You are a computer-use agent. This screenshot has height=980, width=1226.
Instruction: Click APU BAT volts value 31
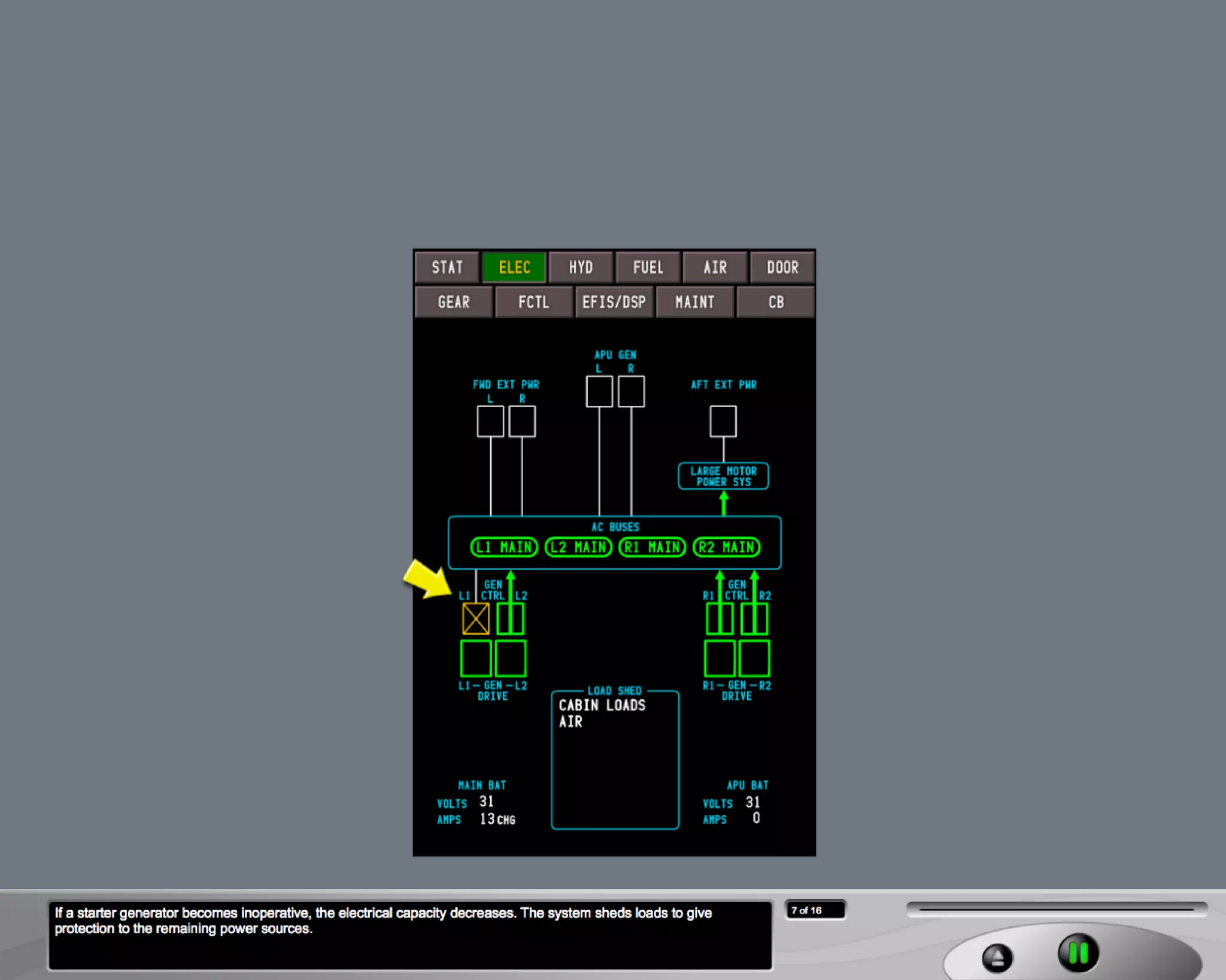click(752, 802)
